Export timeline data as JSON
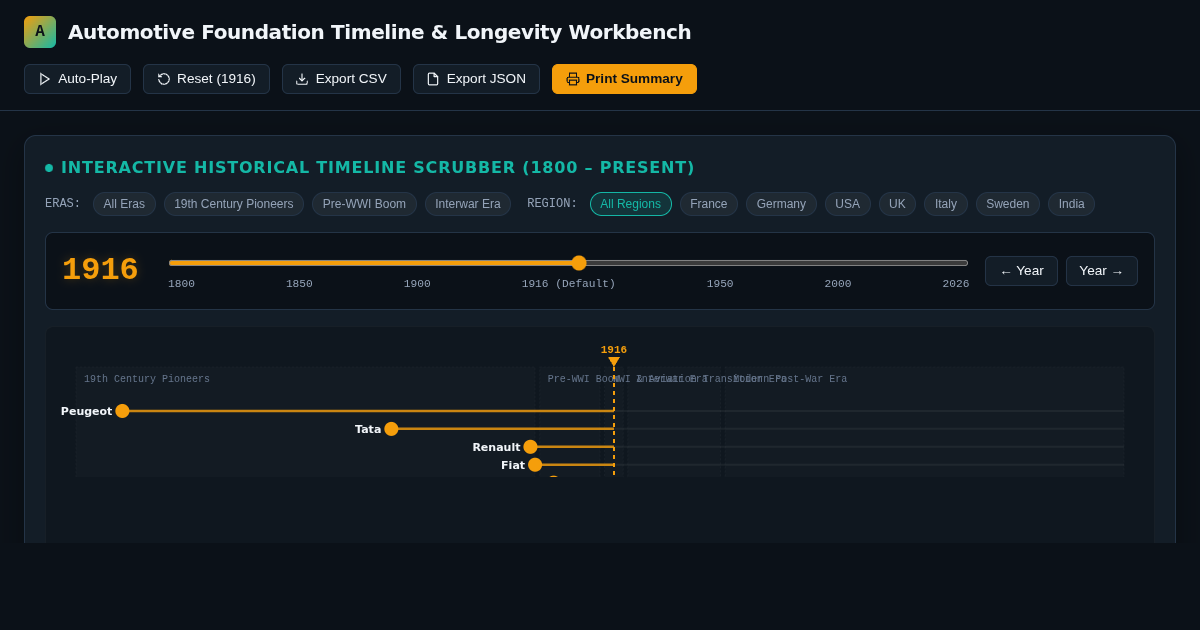This screenshot has width=1200, height=630. 476,79
